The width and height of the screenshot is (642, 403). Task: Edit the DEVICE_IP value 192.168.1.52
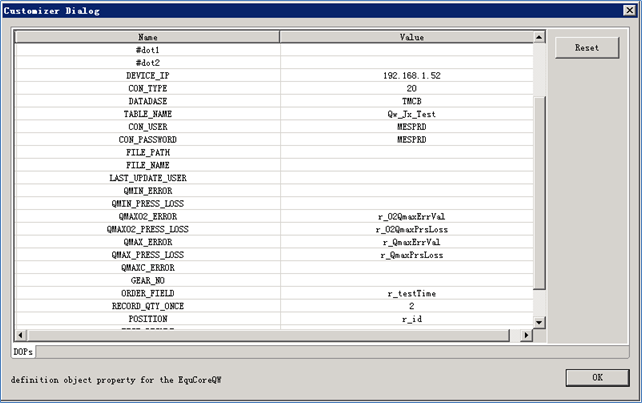tap(411, 76)
